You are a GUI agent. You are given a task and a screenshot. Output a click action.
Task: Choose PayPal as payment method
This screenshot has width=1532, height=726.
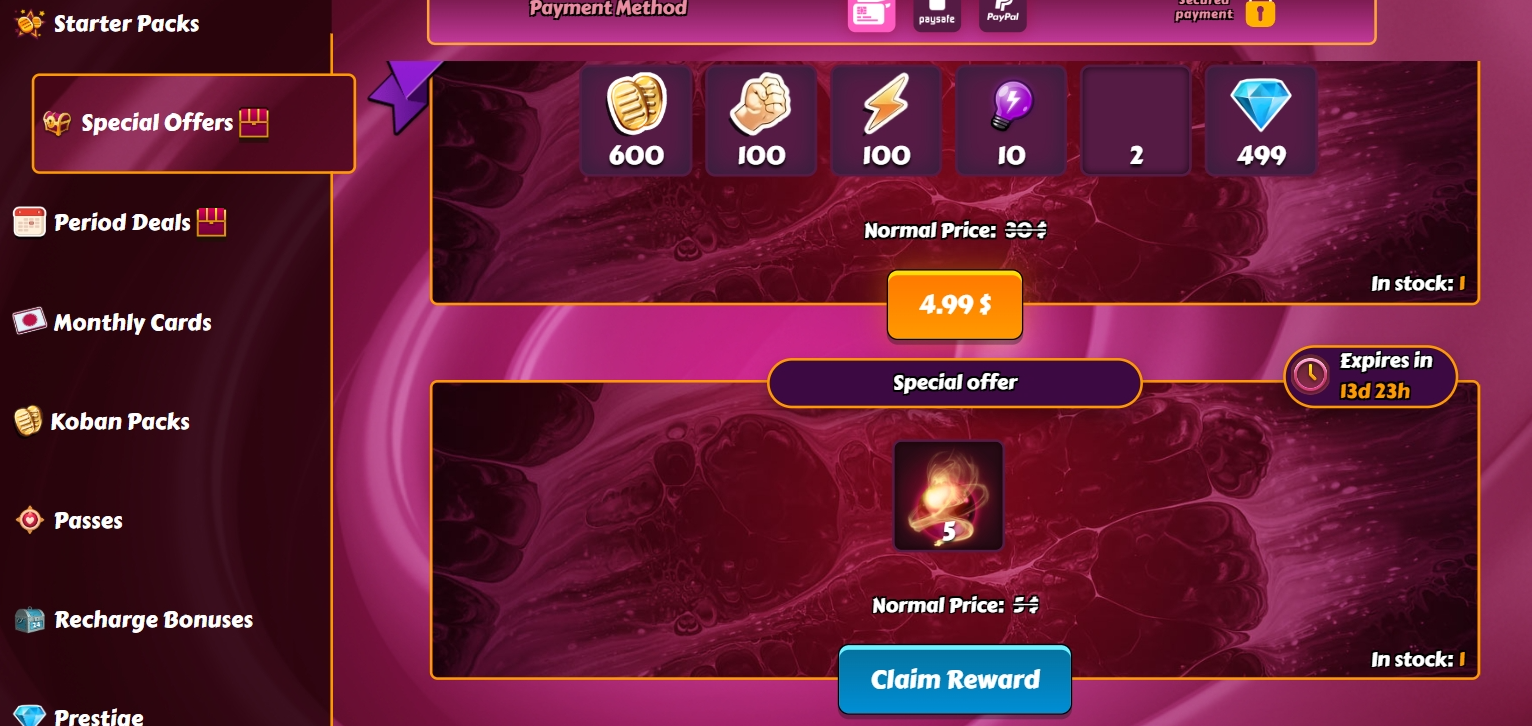click(x=1002, y=14)
